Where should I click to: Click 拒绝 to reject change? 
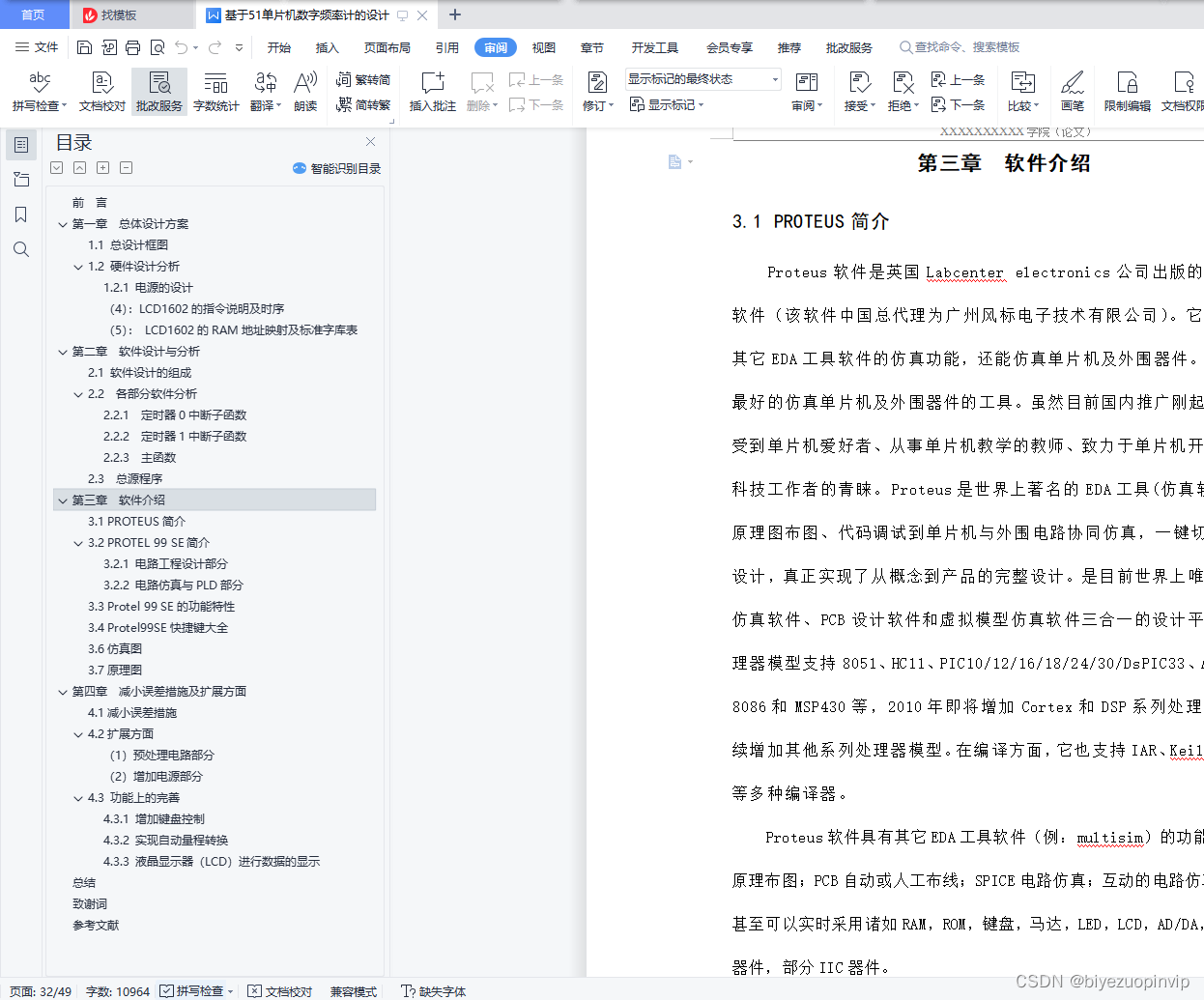903,92
